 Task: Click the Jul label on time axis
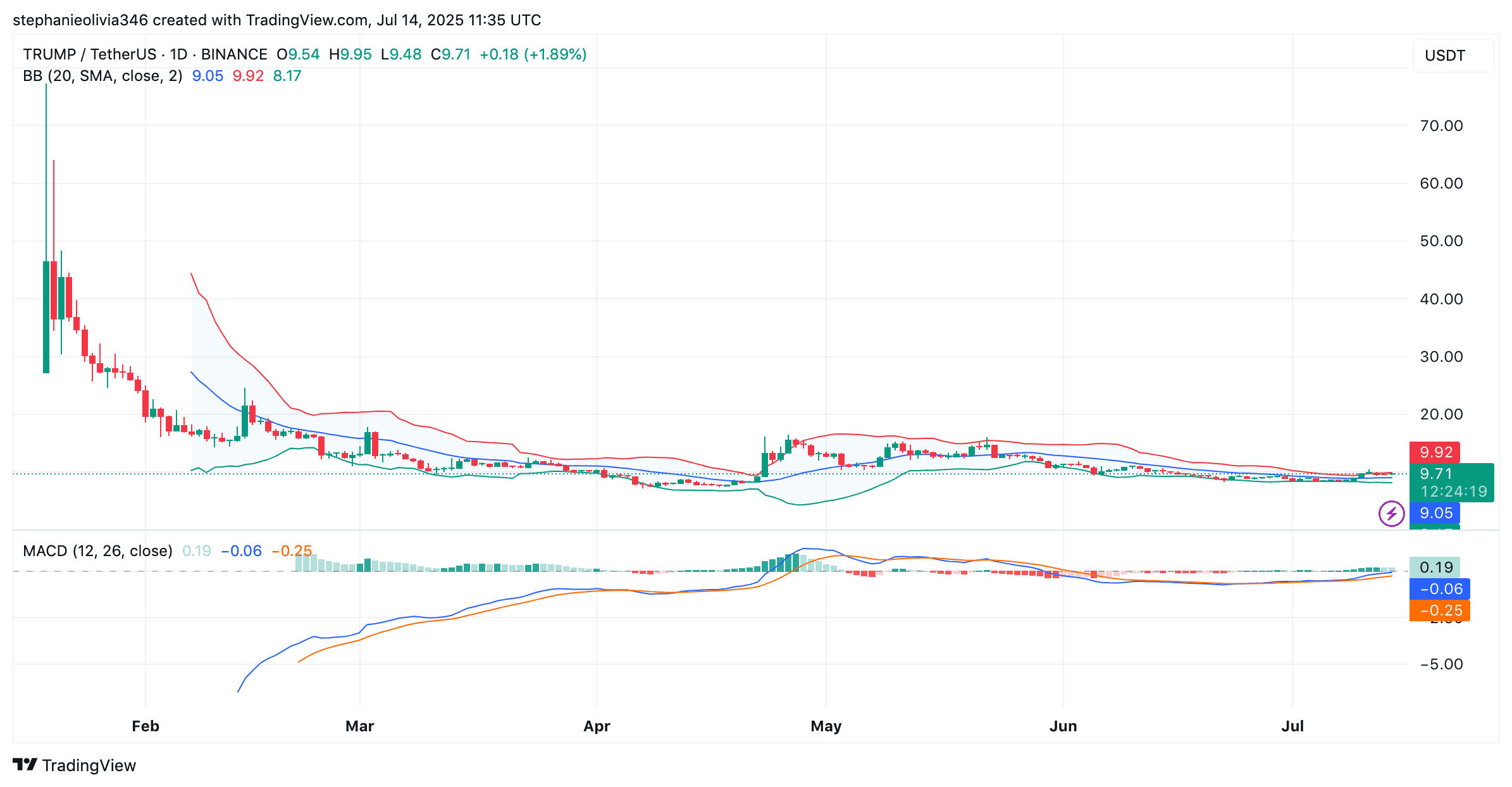(1292, 726)
